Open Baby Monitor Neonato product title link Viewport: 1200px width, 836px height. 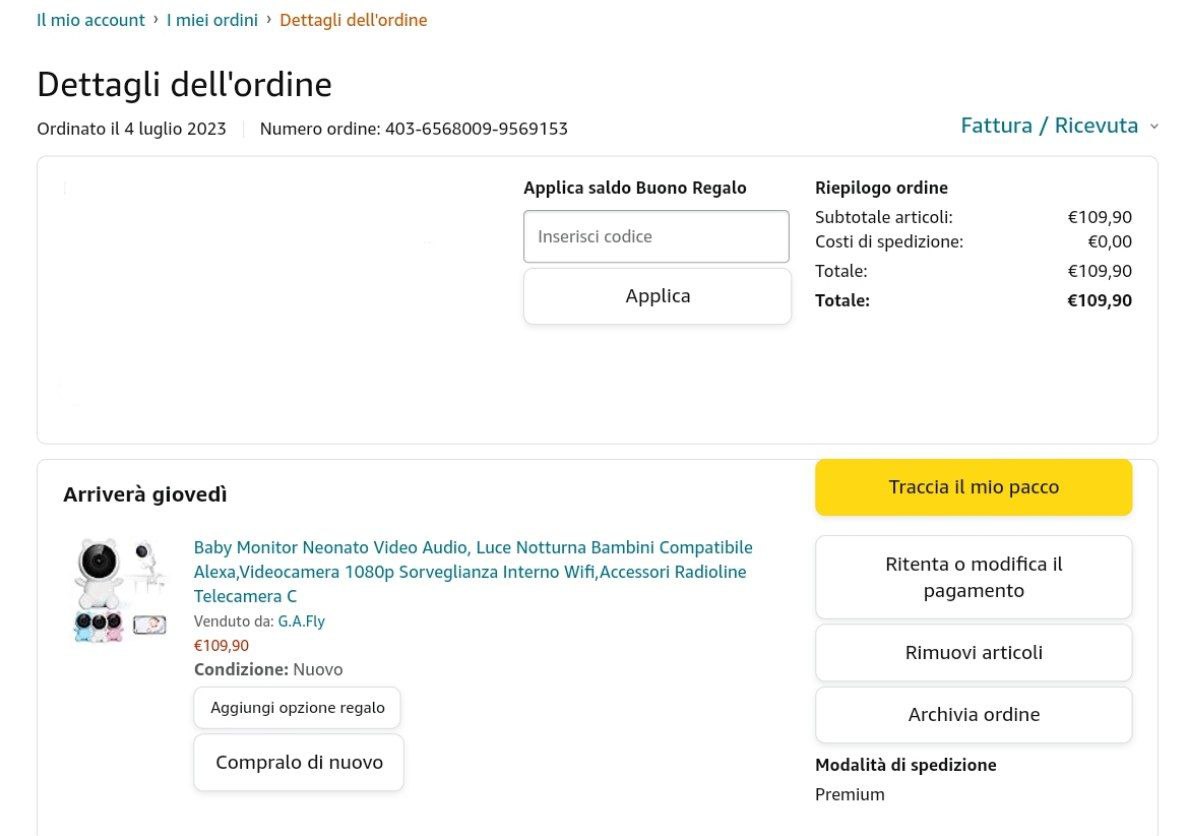(472, 572)
